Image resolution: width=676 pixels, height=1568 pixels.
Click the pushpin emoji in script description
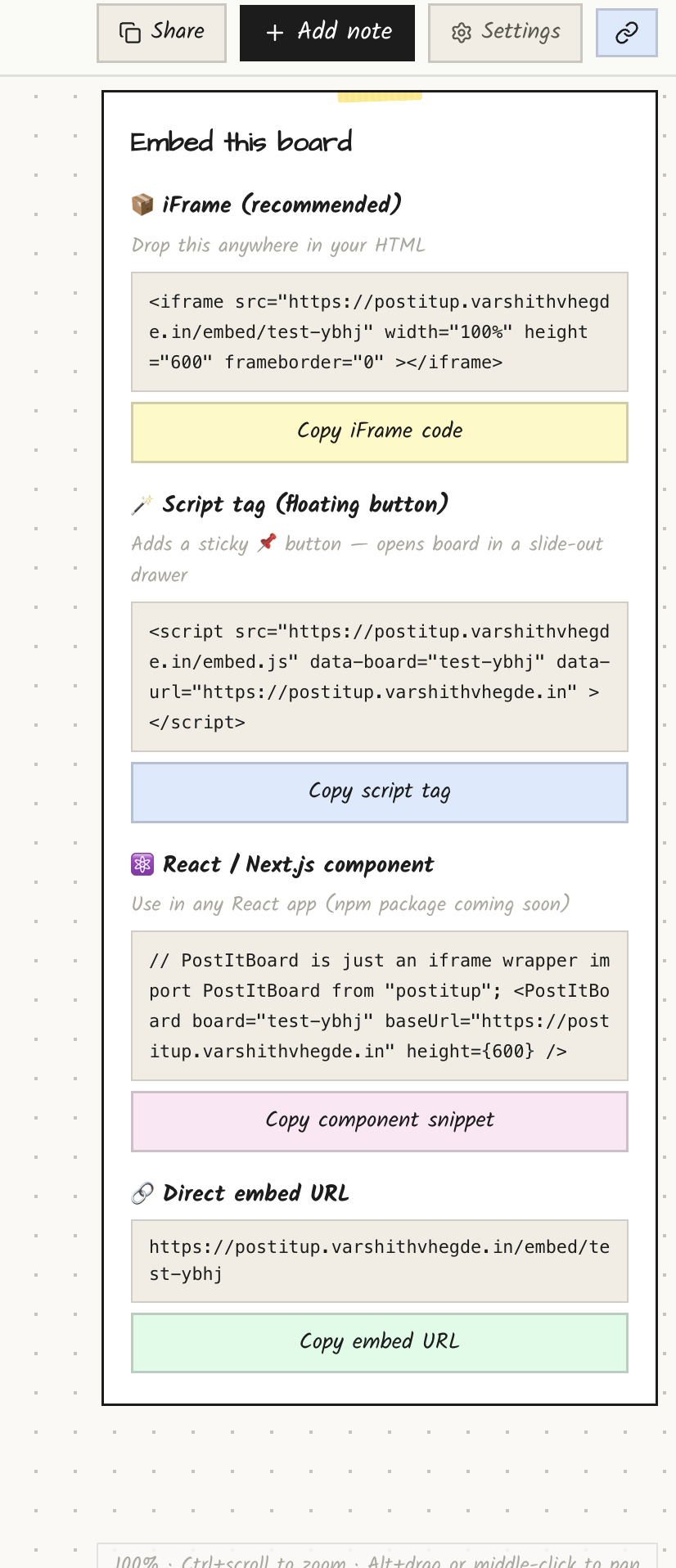tap(267, 543)
